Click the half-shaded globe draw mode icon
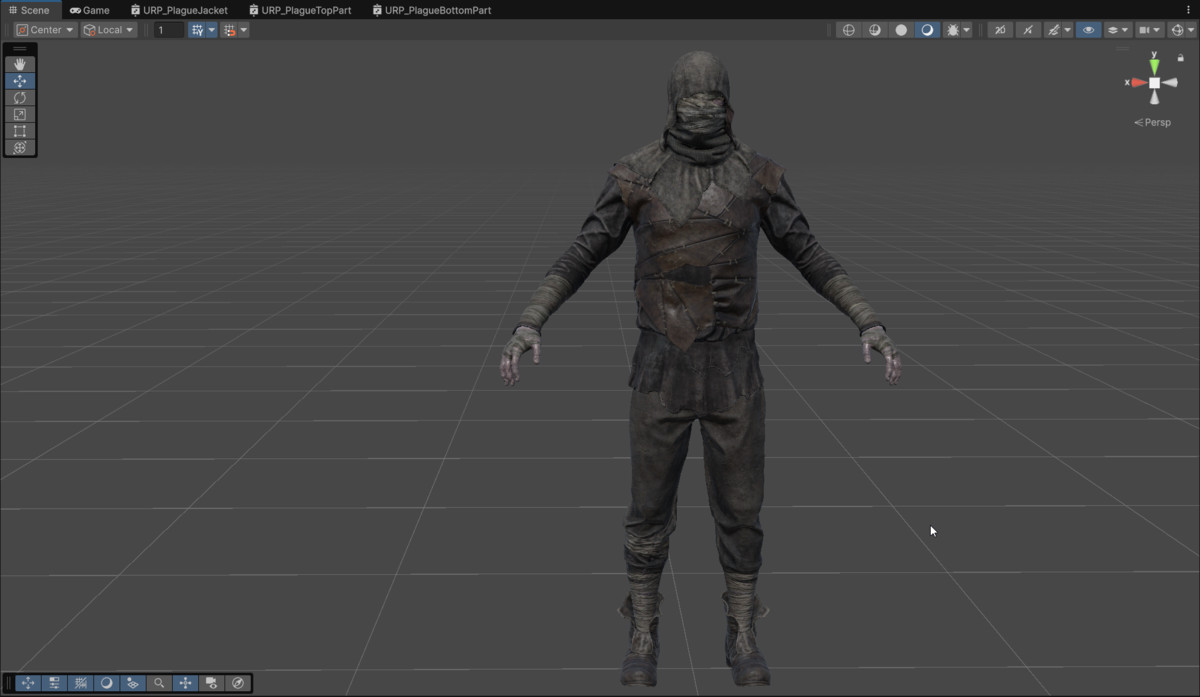 tap(875, 30)
